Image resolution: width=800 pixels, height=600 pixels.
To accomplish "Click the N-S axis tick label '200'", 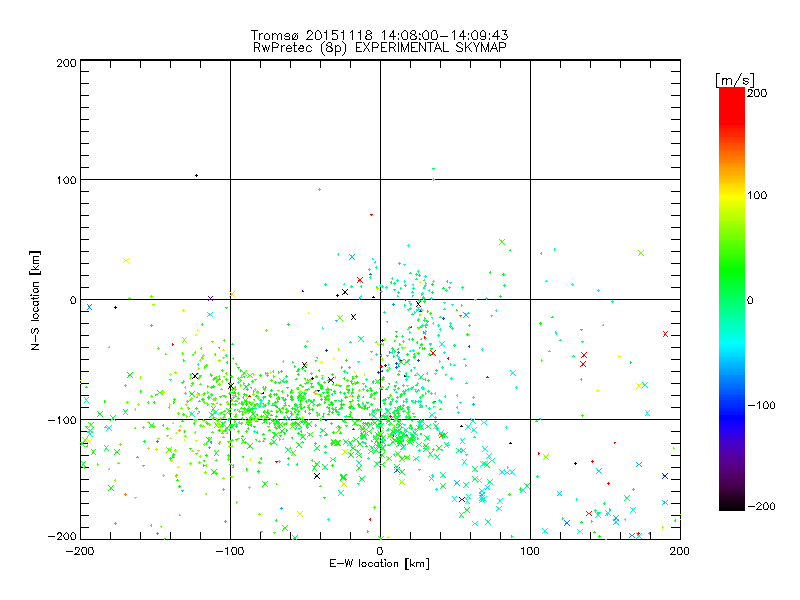I will click(x=66, y=63).
